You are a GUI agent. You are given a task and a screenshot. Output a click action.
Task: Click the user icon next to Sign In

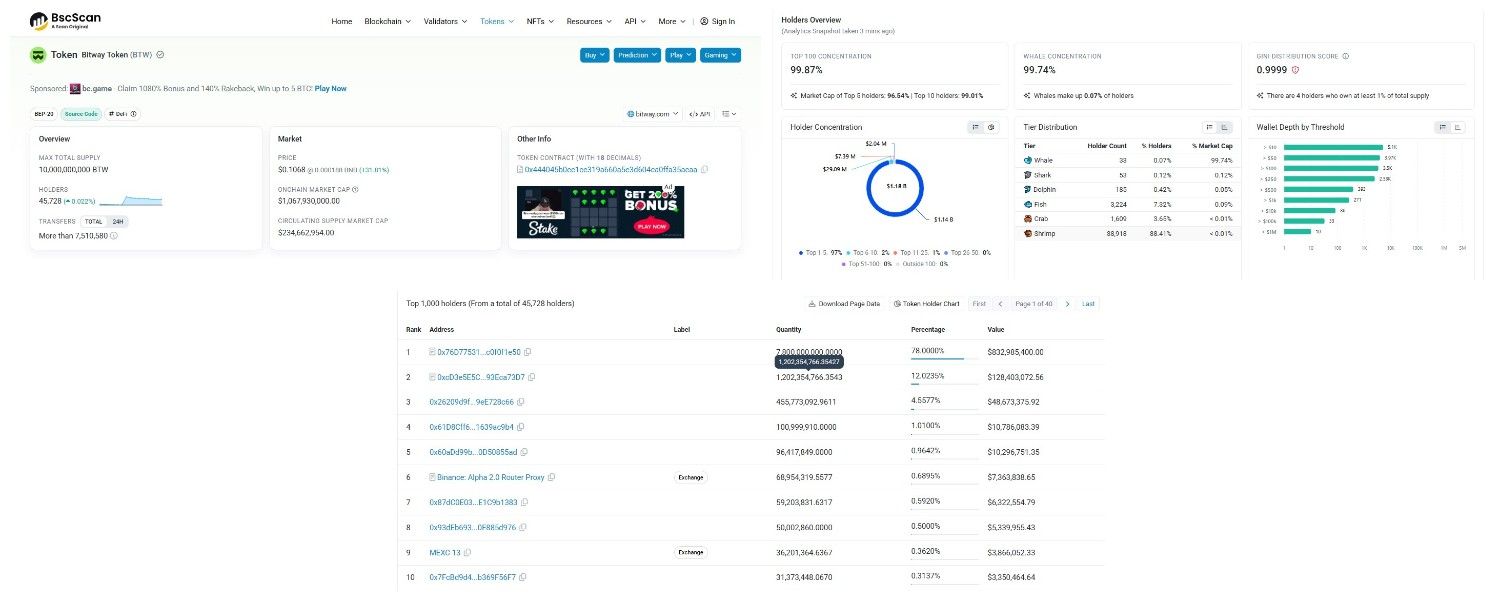pos(704,21)
